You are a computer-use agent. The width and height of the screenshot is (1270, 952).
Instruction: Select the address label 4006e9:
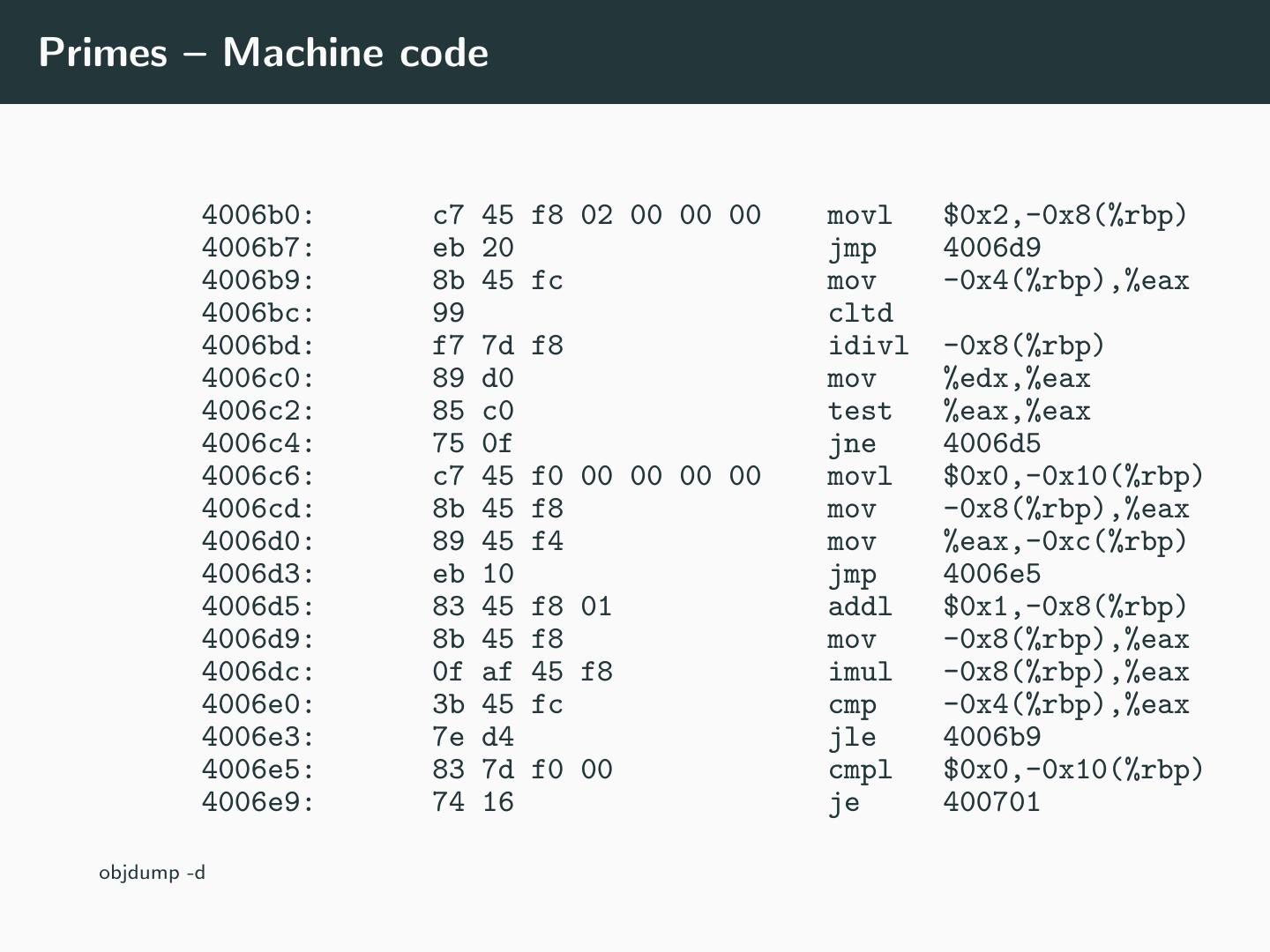point(258,802)
